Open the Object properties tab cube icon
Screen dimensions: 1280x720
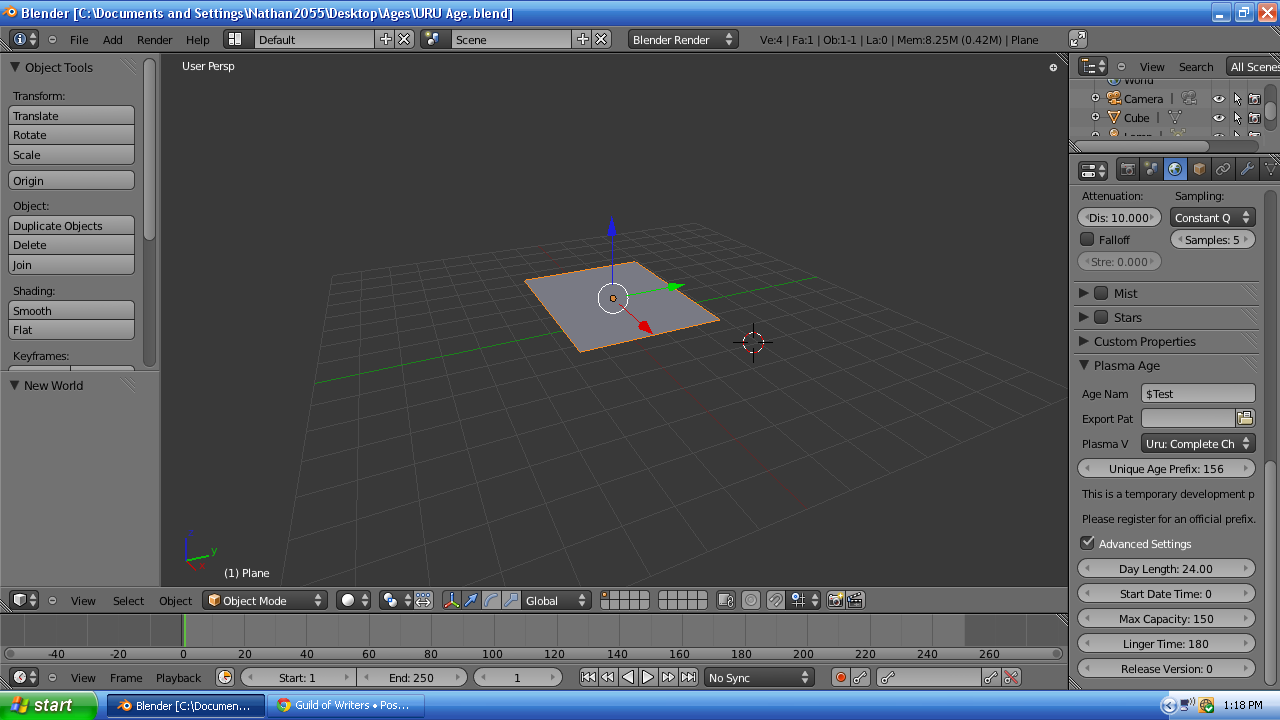point(1199,170)
